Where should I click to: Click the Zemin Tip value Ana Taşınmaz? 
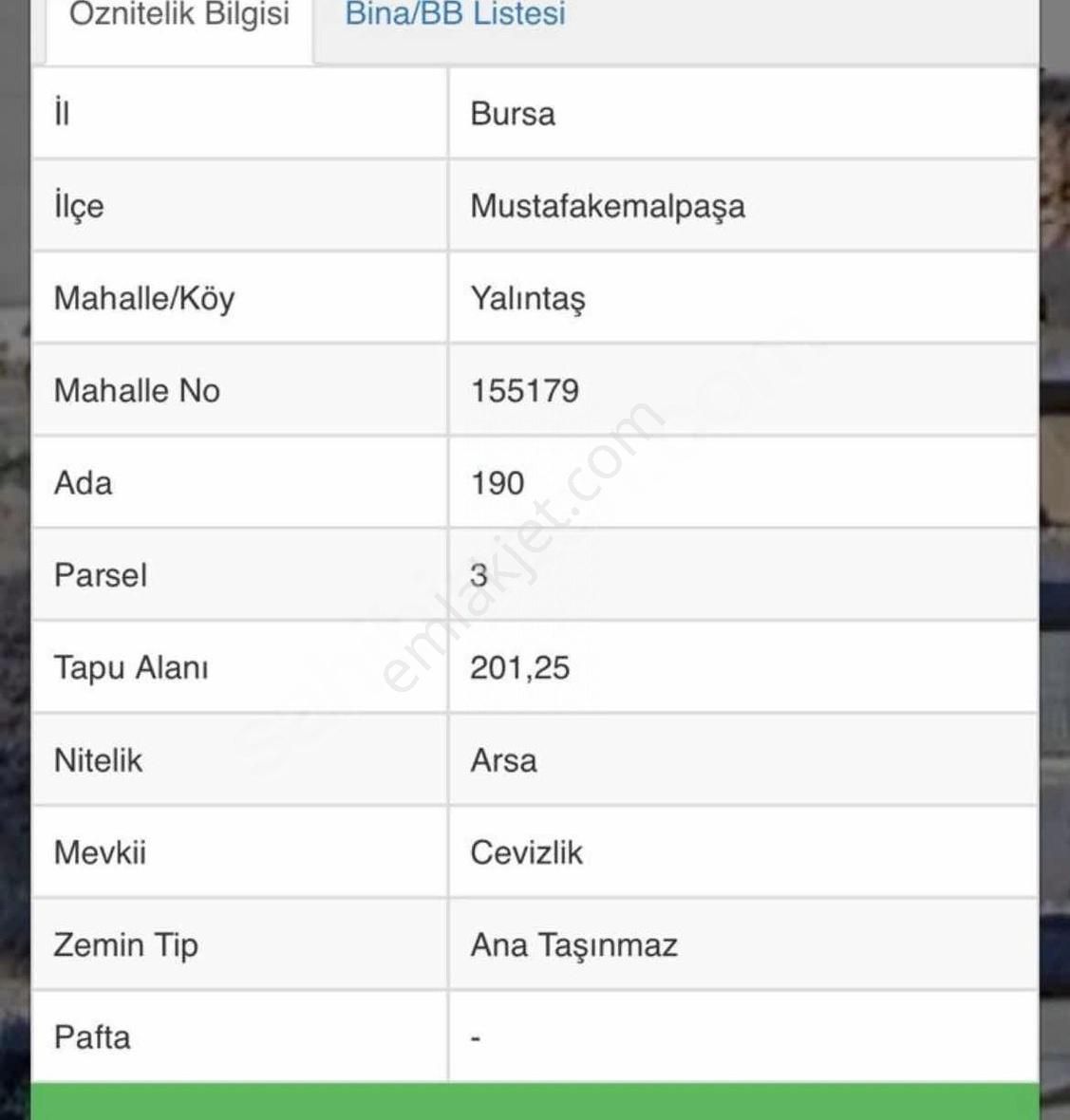pos(573,945)
